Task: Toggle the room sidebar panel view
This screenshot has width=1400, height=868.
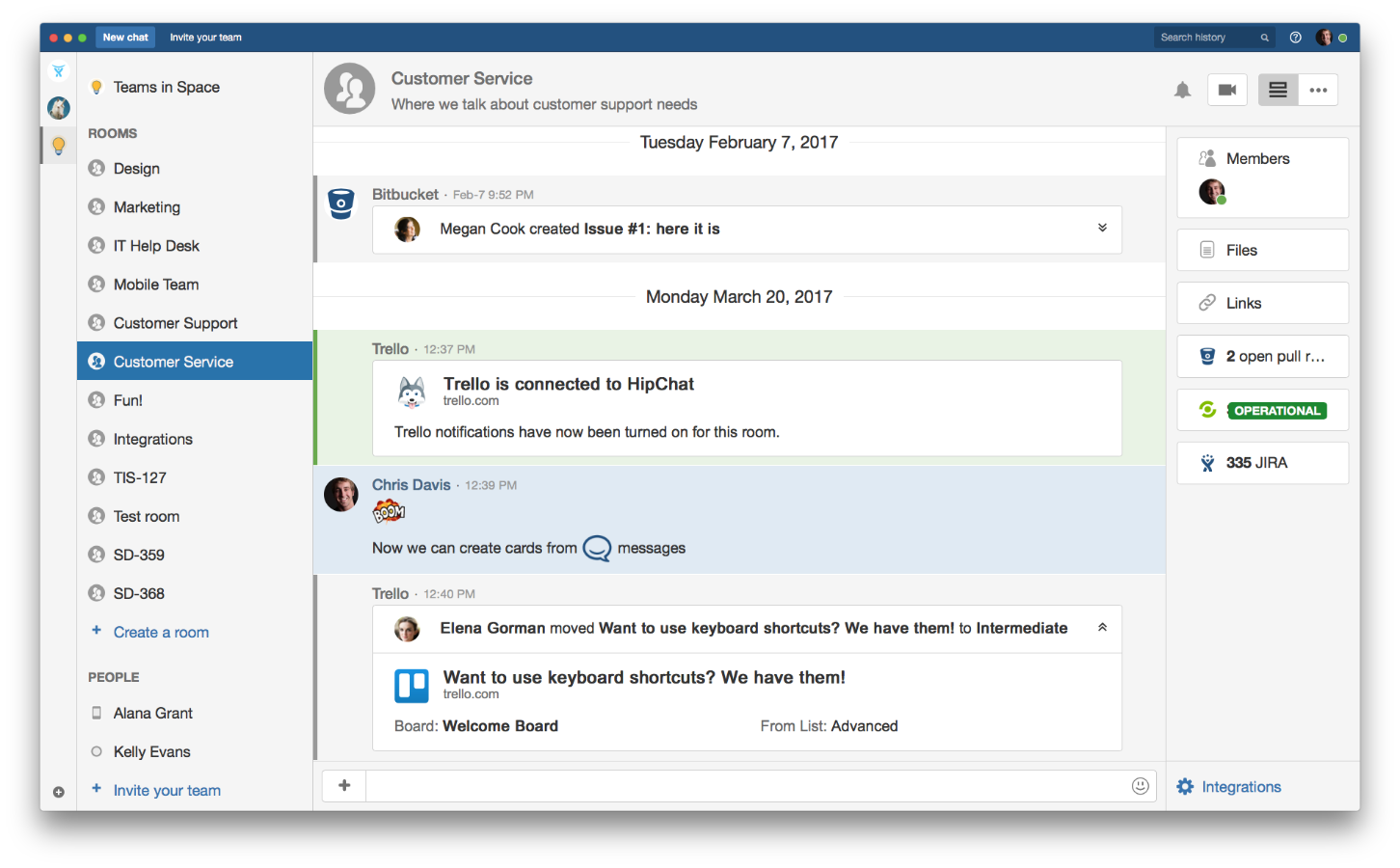Action: tap(1278, 90)
